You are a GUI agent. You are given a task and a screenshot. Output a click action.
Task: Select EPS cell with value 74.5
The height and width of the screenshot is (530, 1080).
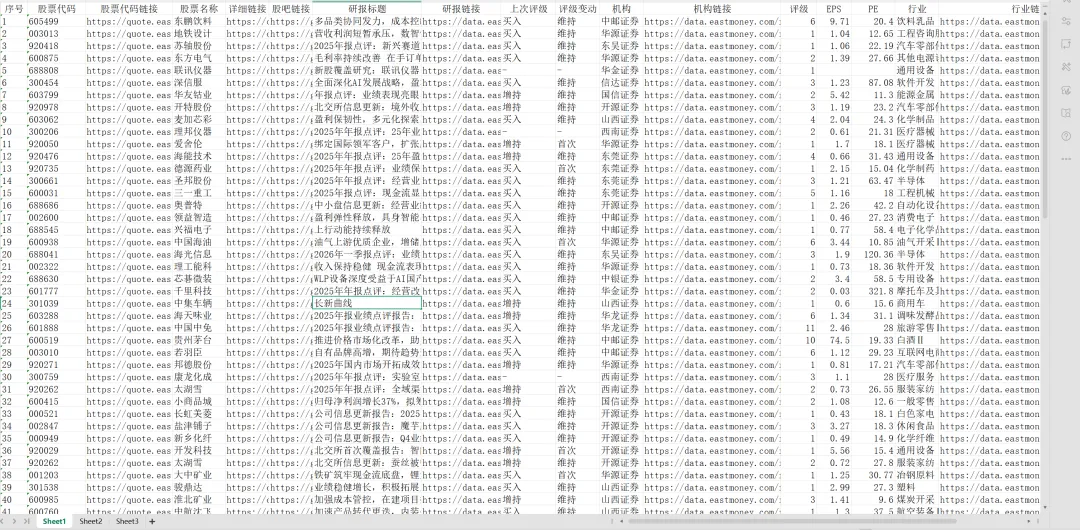click(x=833, y=340)
